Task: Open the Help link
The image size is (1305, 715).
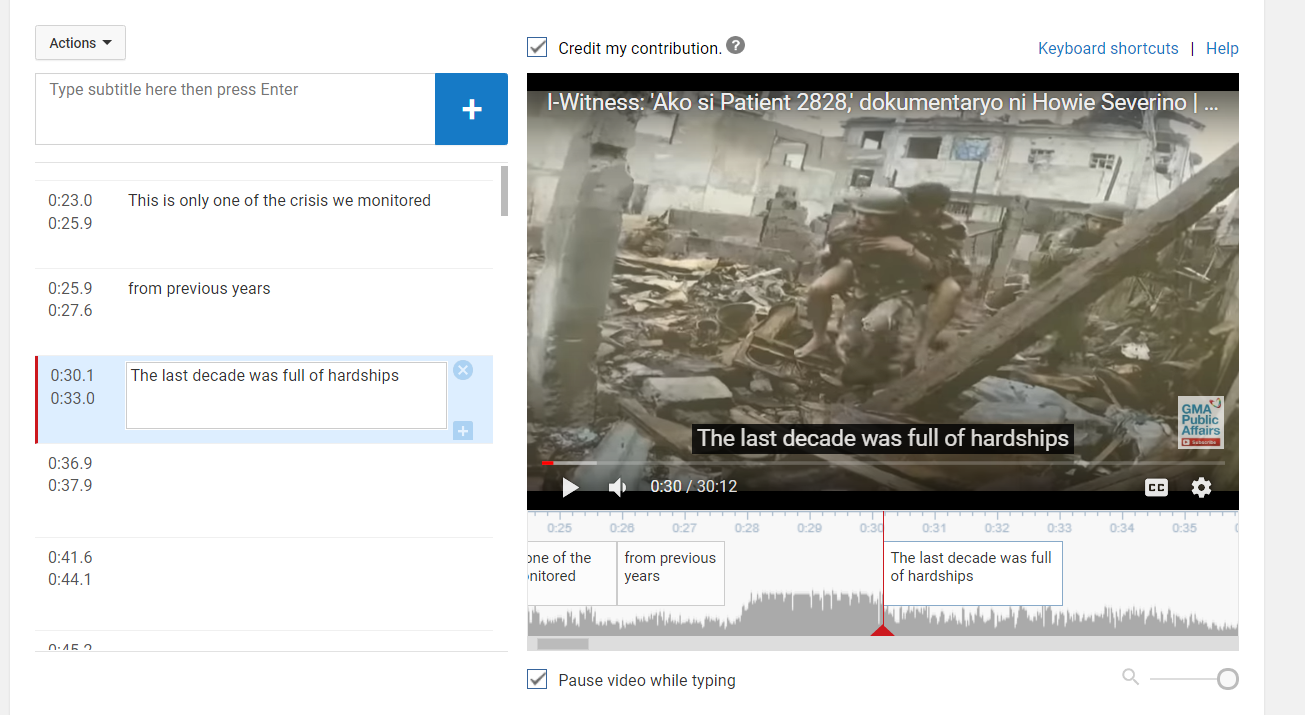Action: pos(1222,48)
